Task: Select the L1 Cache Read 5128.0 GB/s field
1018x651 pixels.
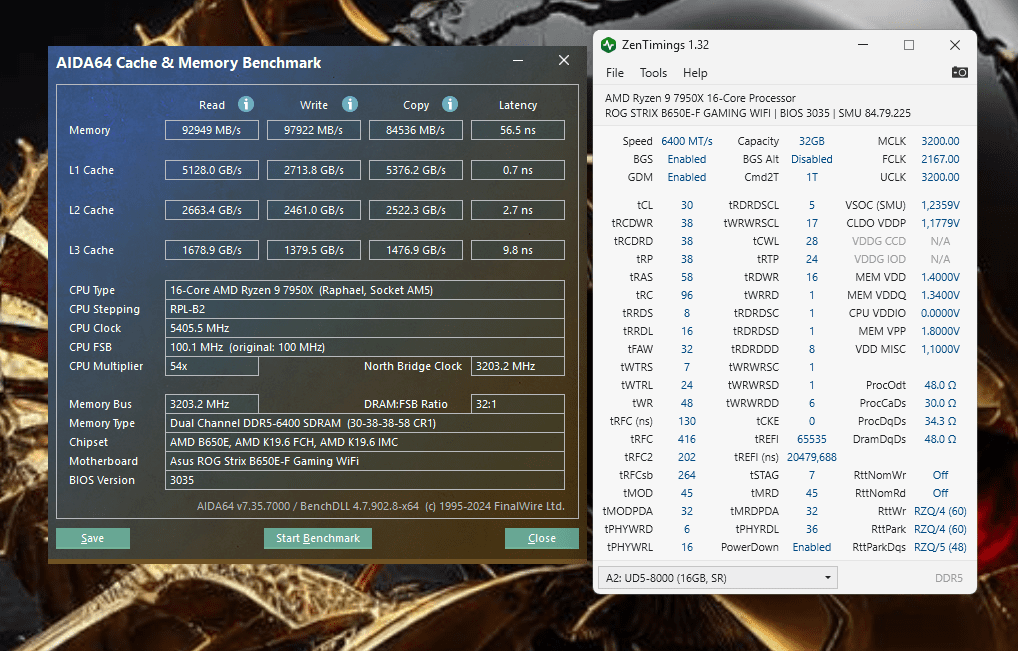Action: point(212,170)
